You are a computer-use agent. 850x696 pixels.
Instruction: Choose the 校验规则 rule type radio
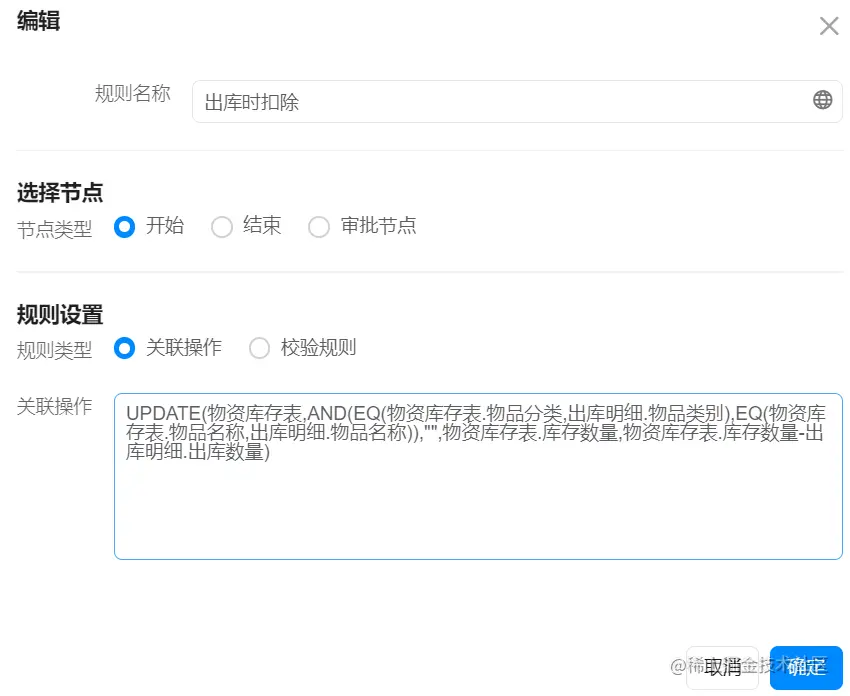pos(259,348)
